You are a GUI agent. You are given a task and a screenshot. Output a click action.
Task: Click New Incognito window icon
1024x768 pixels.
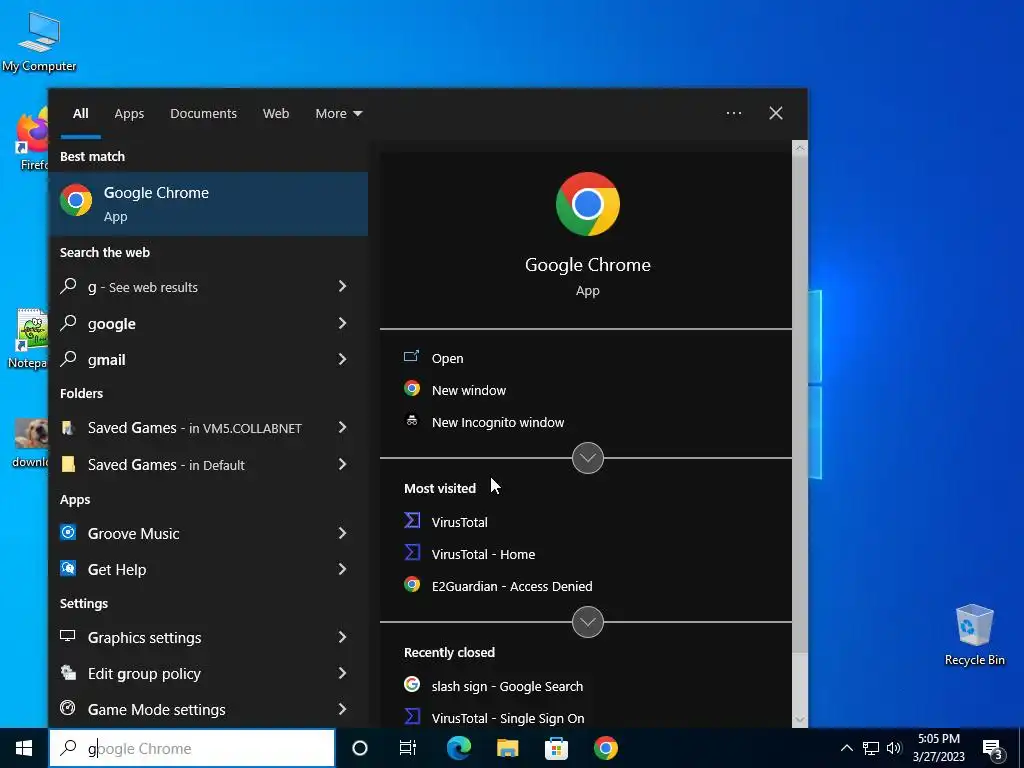411,421
